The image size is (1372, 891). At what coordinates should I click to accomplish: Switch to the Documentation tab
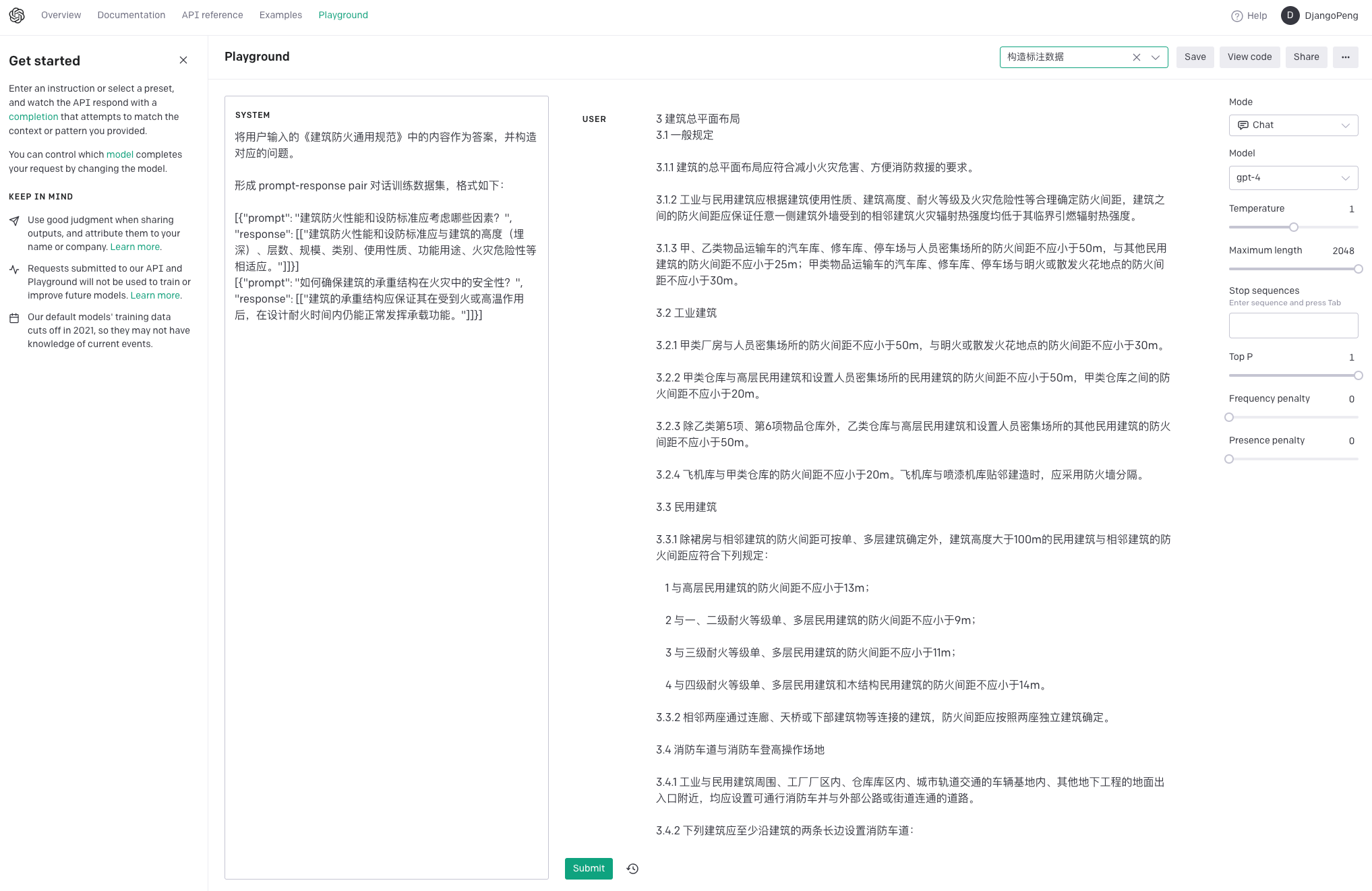click(x=131, y=16)
